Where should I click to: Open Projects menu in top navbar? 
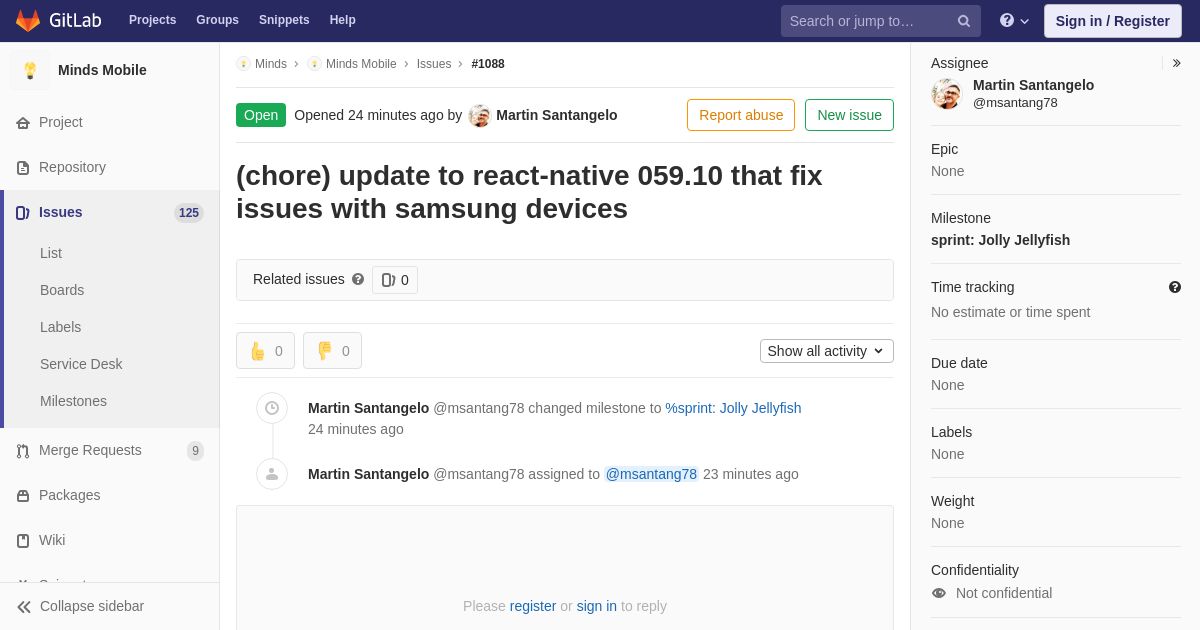click(x=152, y=20)
